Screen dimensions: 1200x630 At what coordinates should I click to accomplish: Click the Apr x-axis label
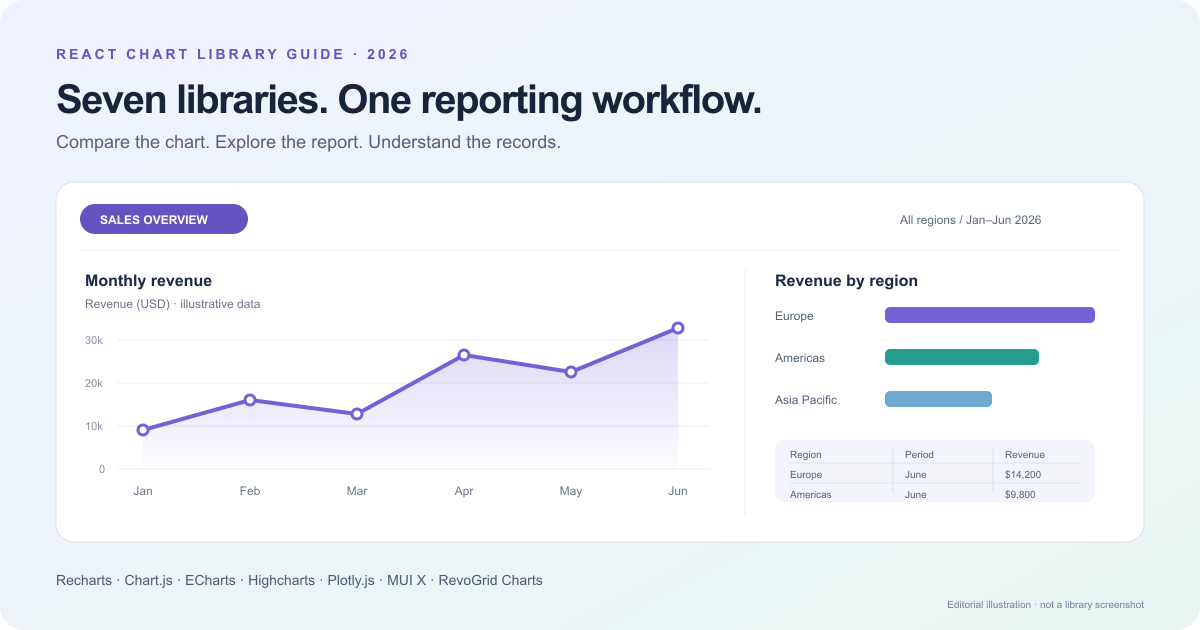tap(464, 491)
